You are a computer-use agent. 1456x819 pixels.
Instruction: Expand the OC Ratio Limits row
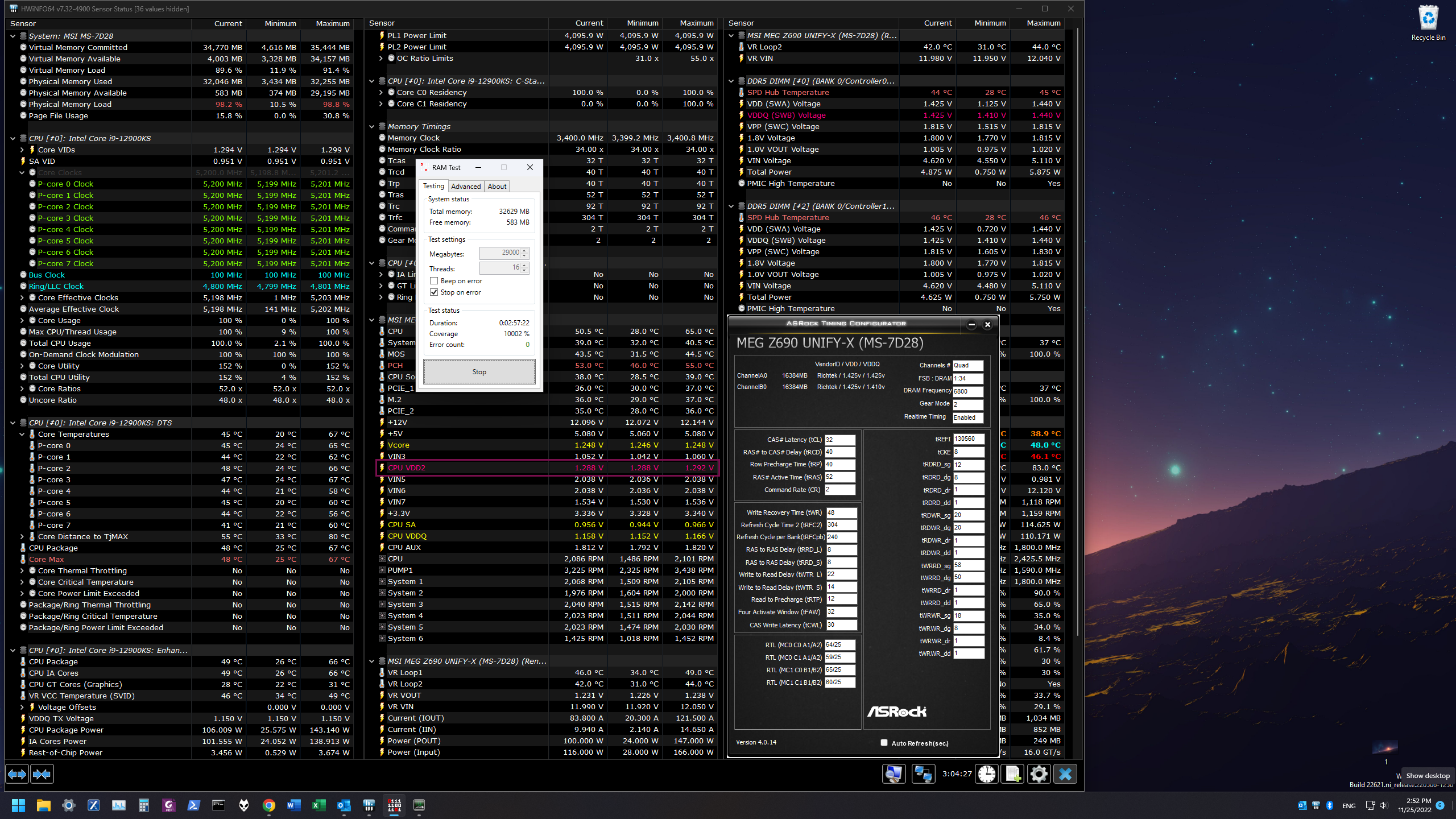pos(381,59)
